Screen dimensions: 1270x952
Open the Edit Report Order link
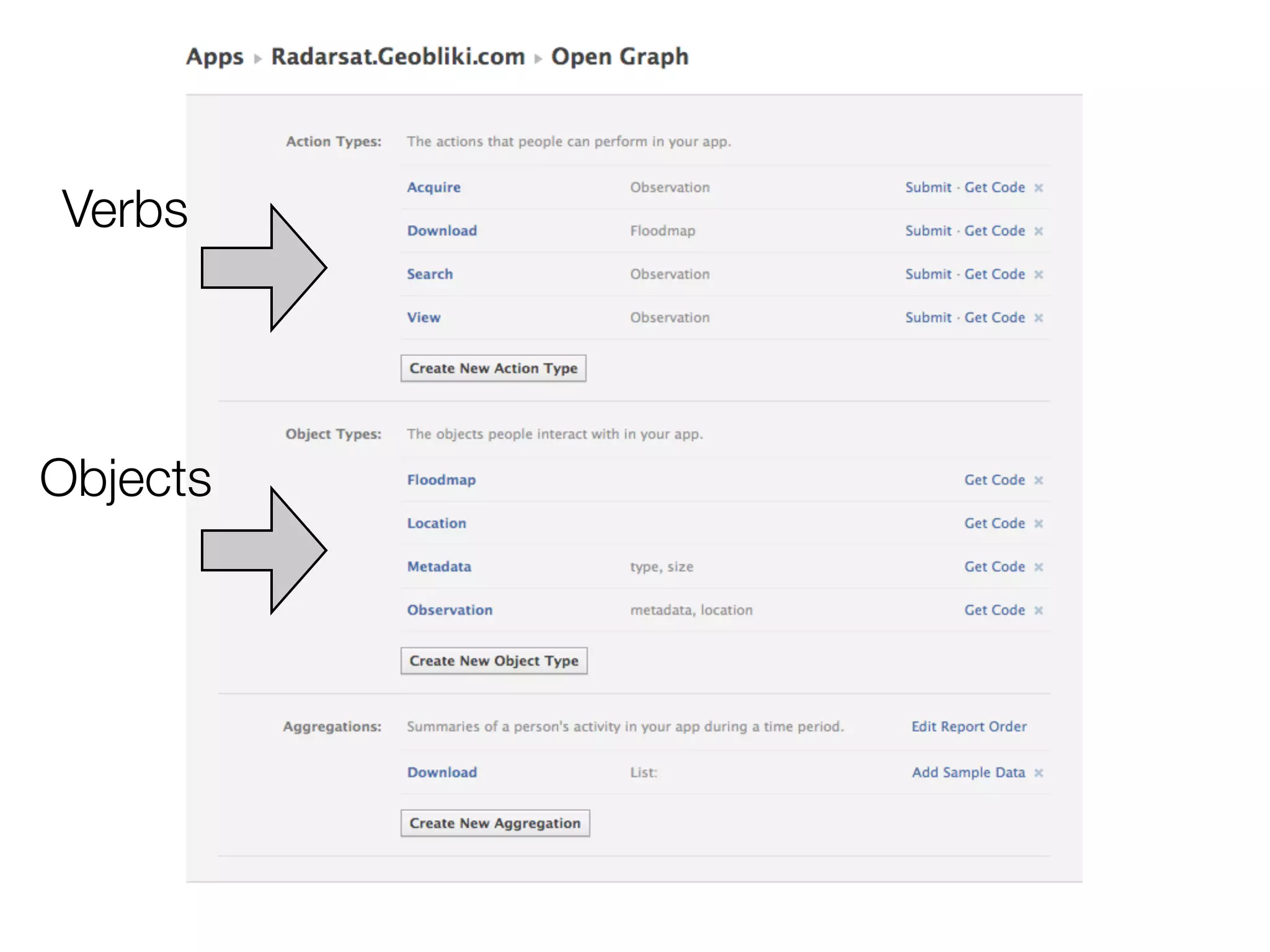tap(969, 726)
